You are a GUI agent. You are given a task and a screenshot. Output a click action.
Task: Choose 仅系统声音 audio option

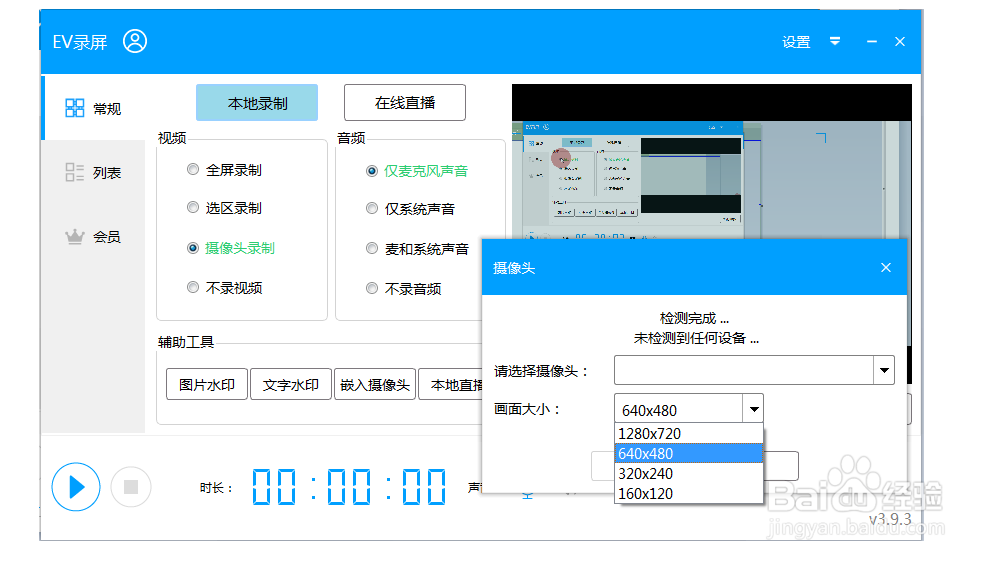pos(411,209)
